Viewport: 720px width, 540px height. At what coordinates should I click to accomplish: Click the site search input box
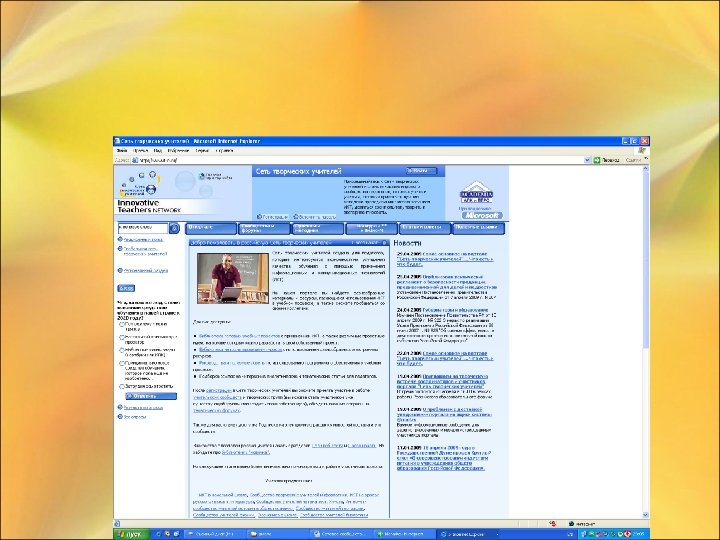[x=143, y=228]
